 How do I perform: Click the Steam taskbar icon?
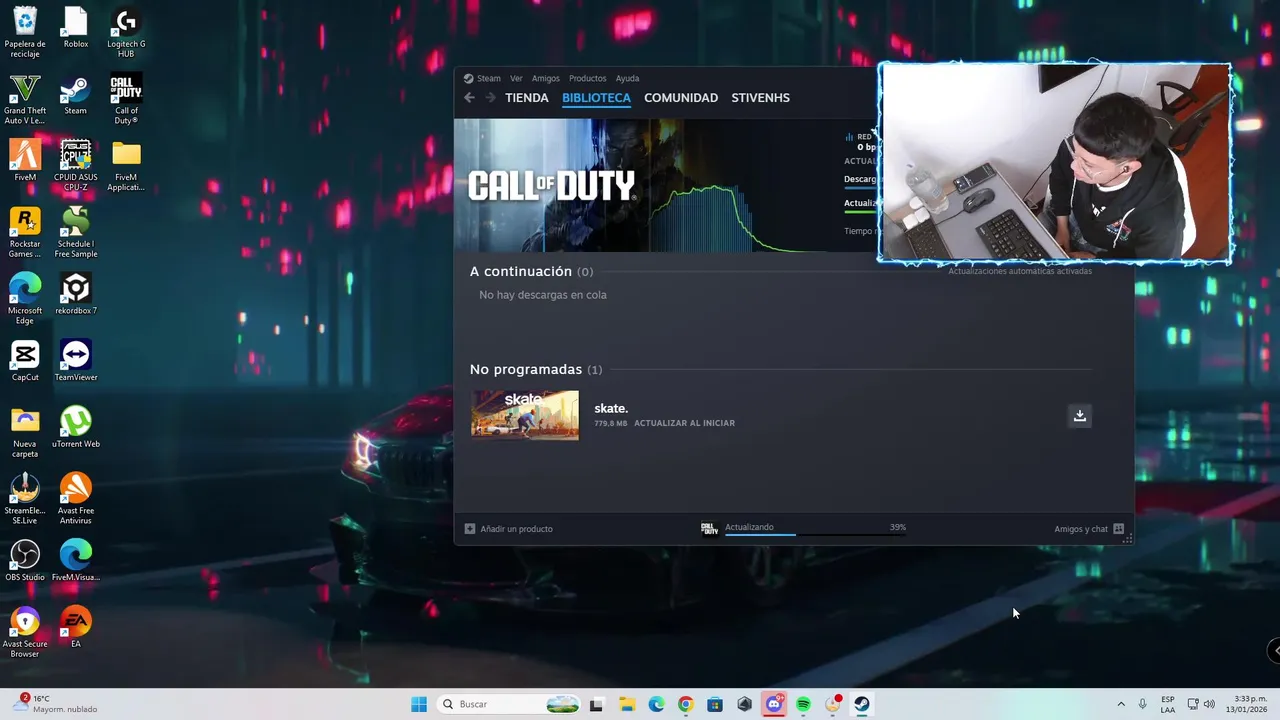point(862,704)
